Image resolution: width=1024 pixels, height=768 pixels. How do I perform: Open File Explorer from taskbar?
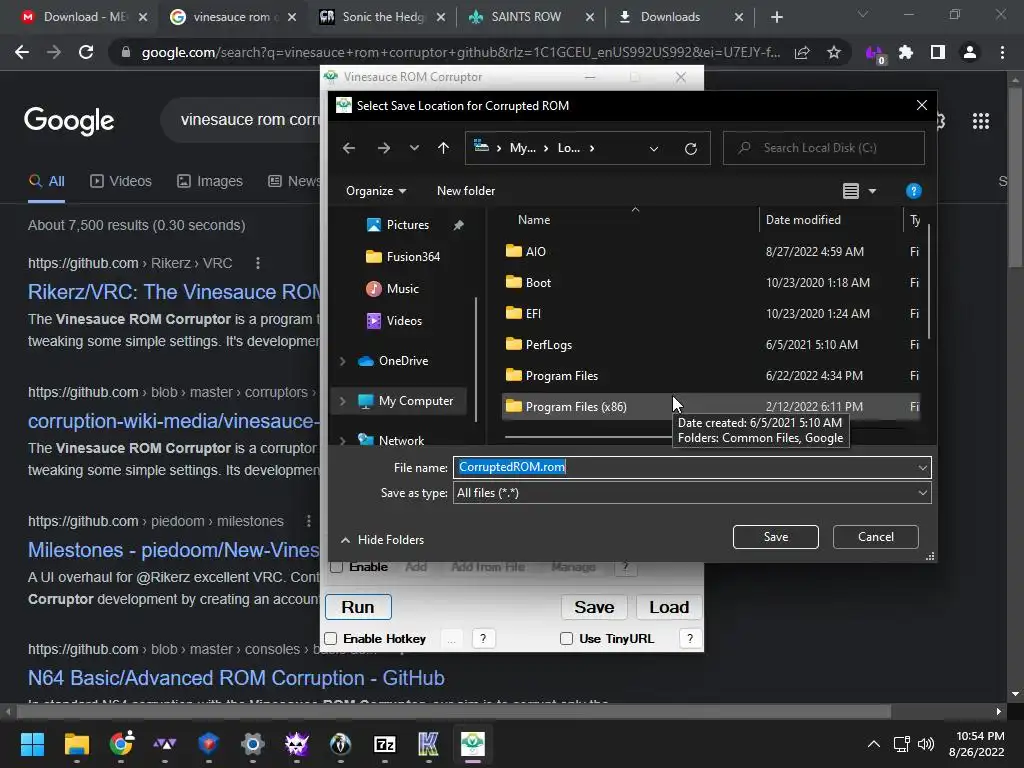(x=76, y=744)
